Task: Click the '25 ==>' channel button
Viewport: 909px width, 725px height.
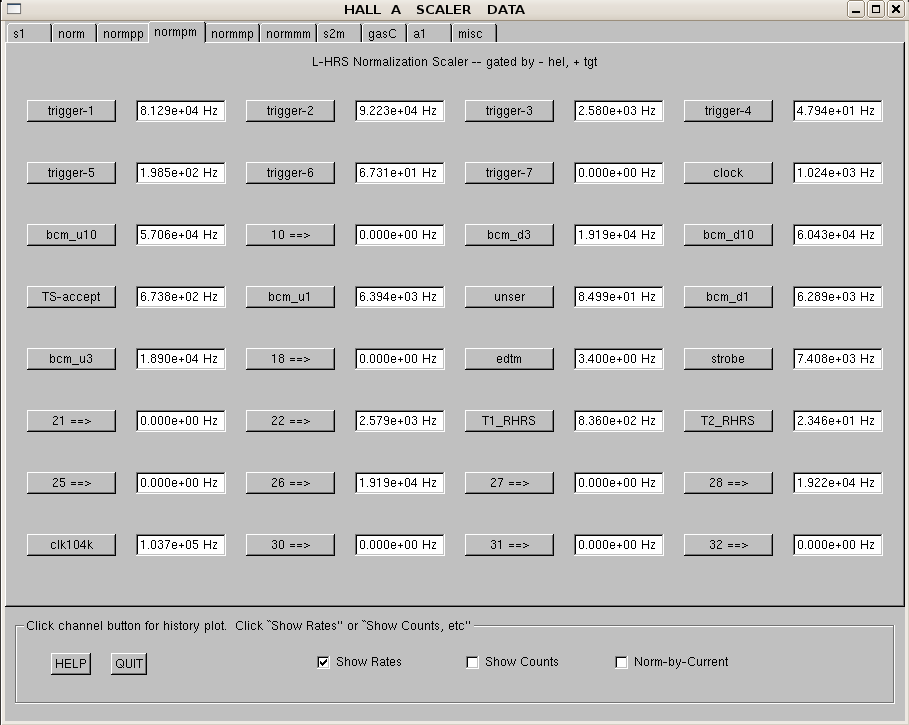Action: pos(71,483)
